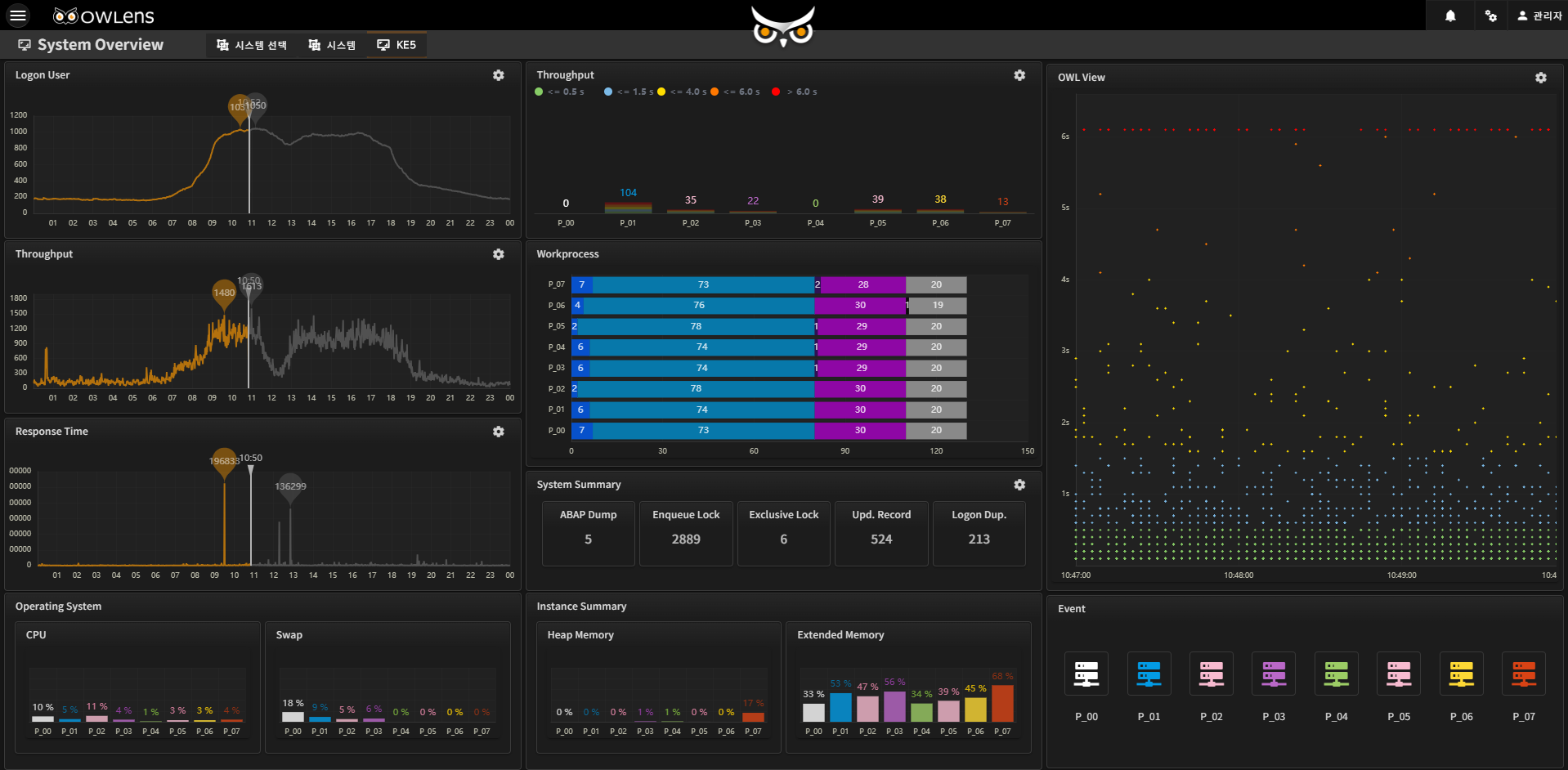This screenshot has height=770, width=1568.
Task: Toggle the <= 4.0 s legend
Action: coord(682,92)
